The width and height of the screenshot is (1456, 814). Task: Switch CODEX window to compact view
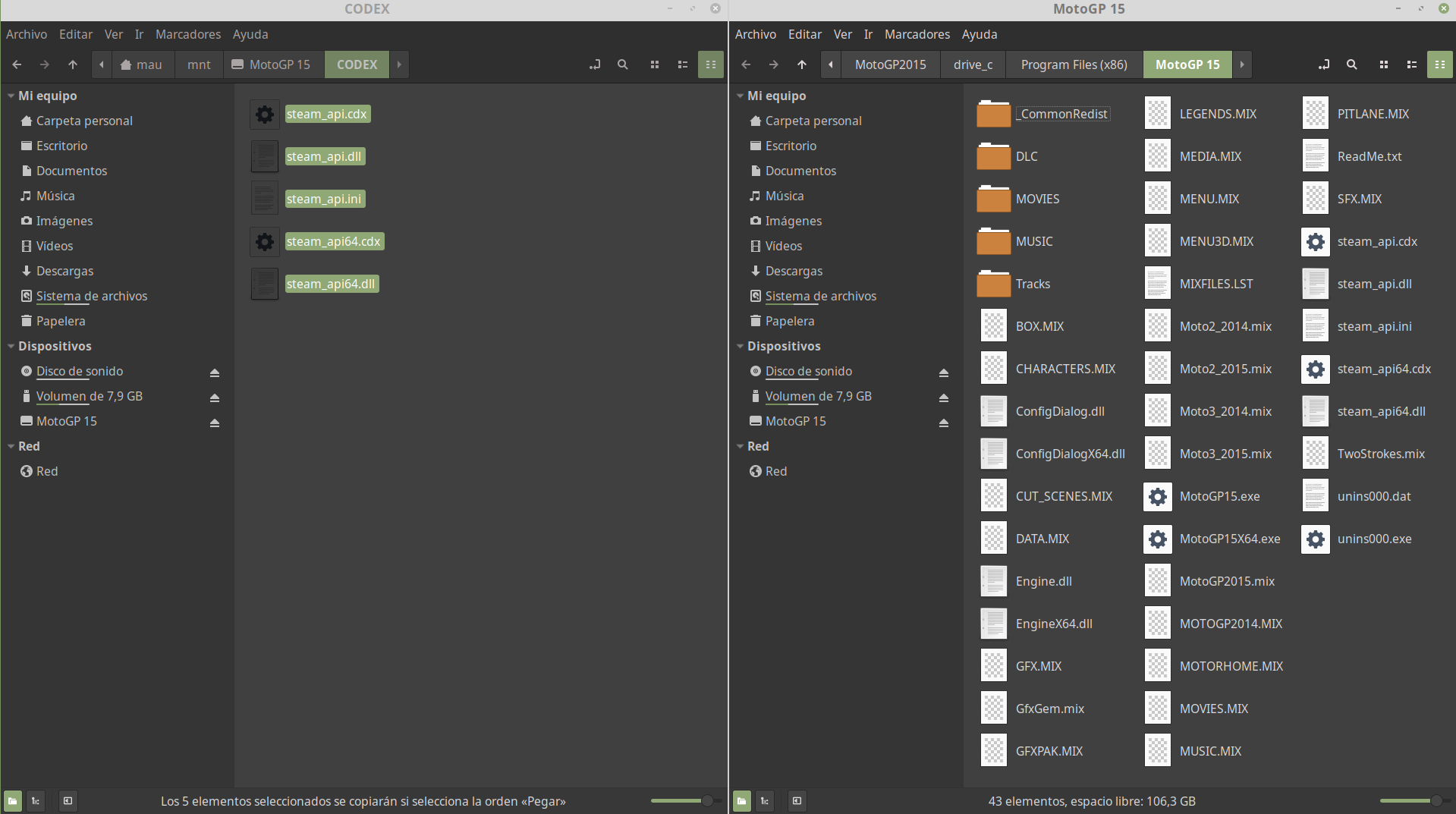711,64
